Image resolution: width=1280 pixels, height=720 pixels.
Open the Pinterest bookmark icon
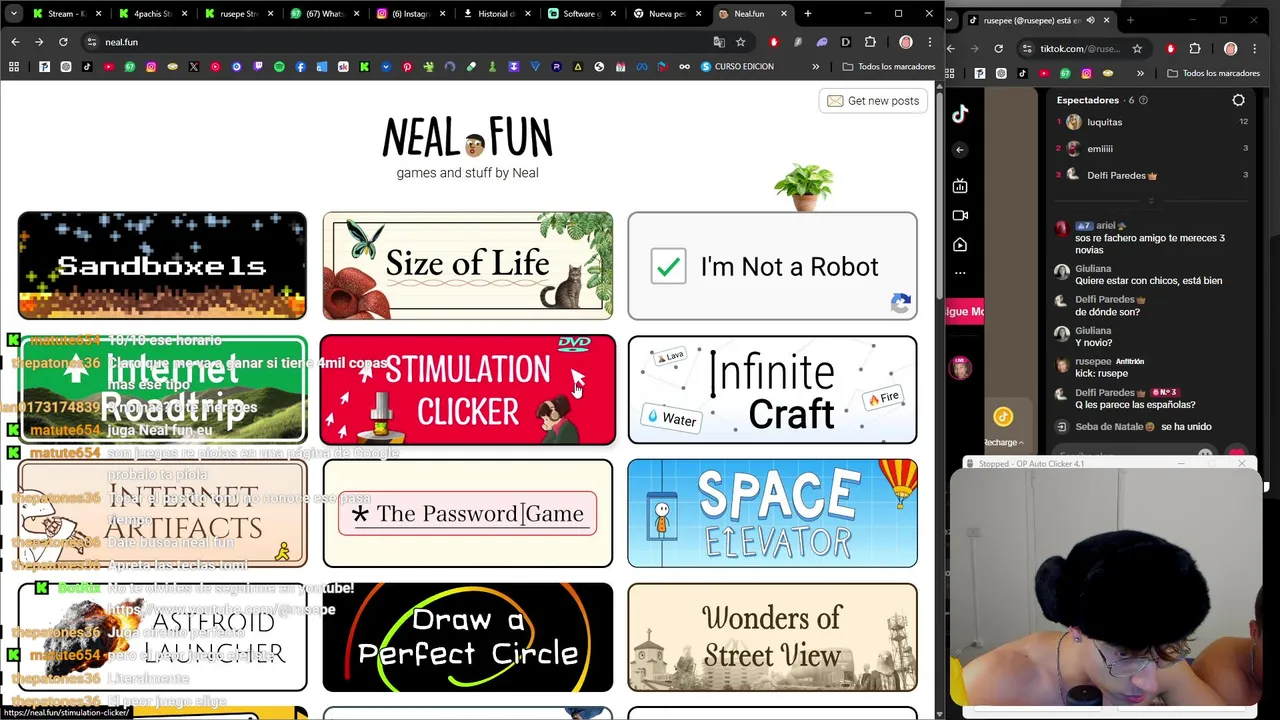tap(407, 67)
